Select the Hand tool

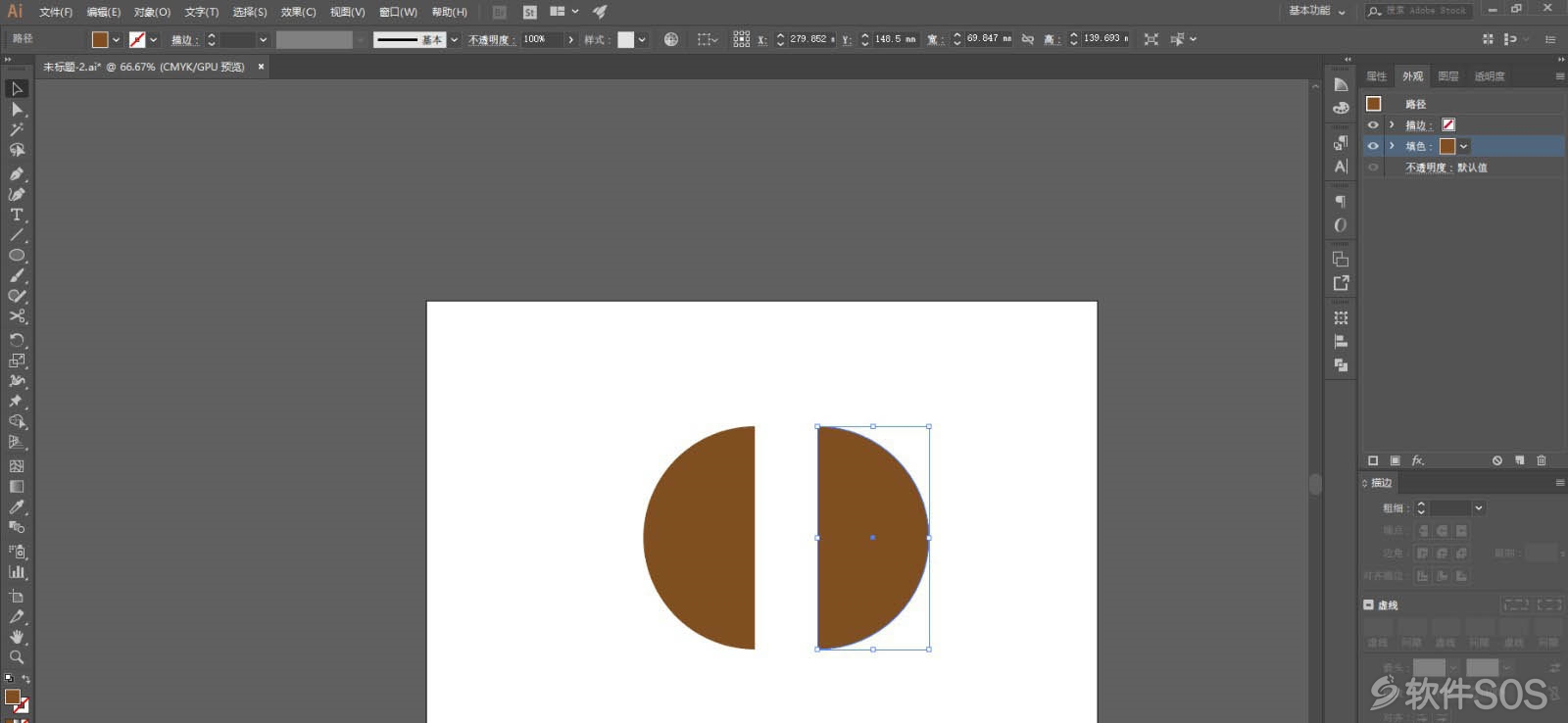point(17,637)
